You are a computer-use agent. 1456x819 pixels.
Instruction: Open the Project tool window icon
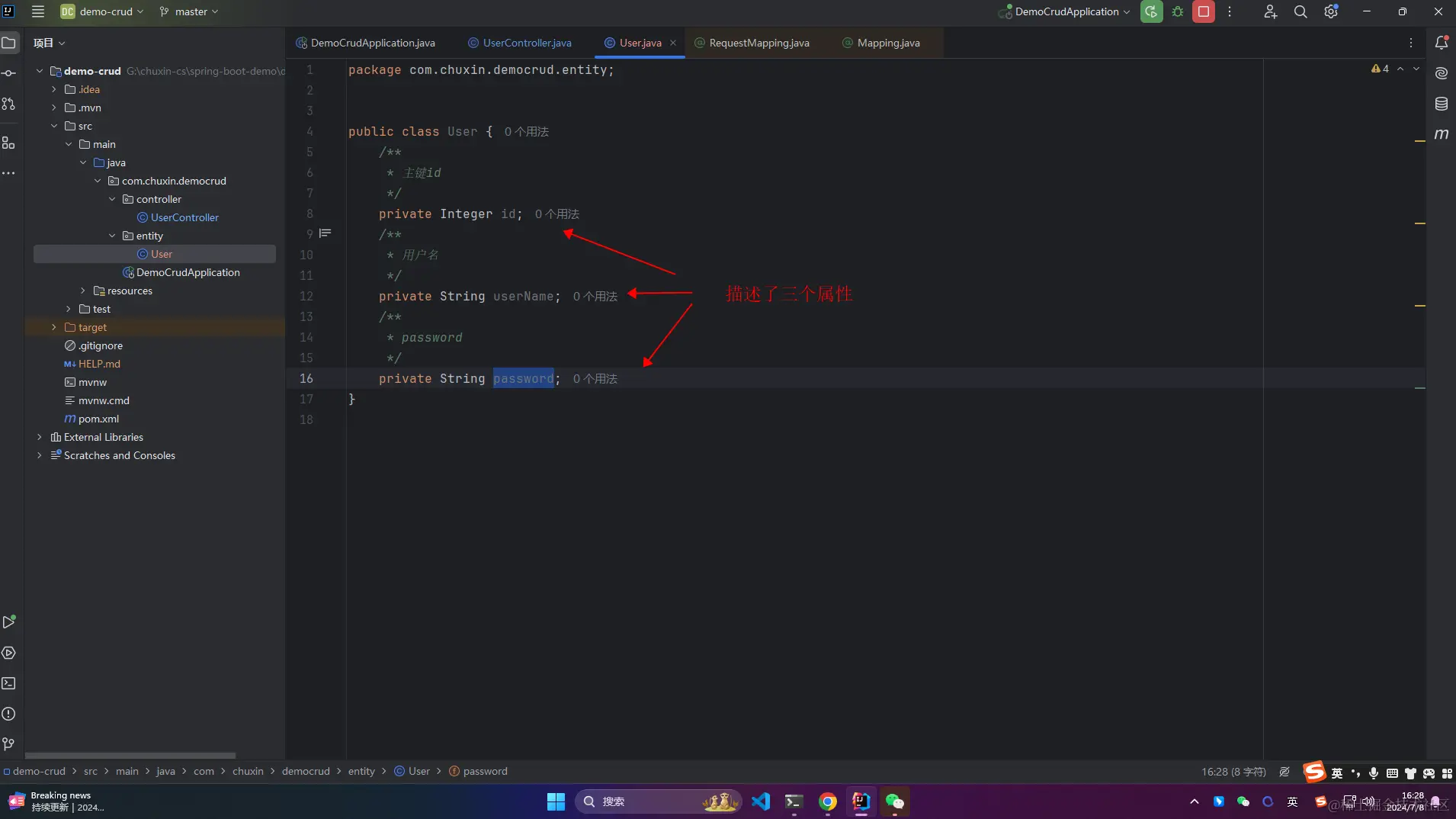[x=9, y=43]
